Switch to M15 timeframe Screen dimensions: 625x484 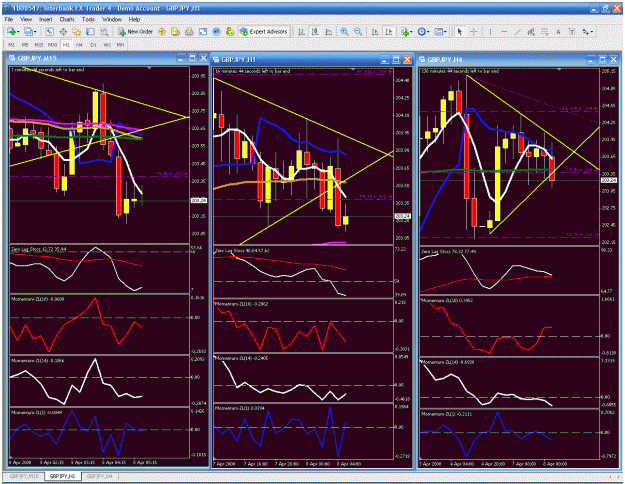click(39, 45)
